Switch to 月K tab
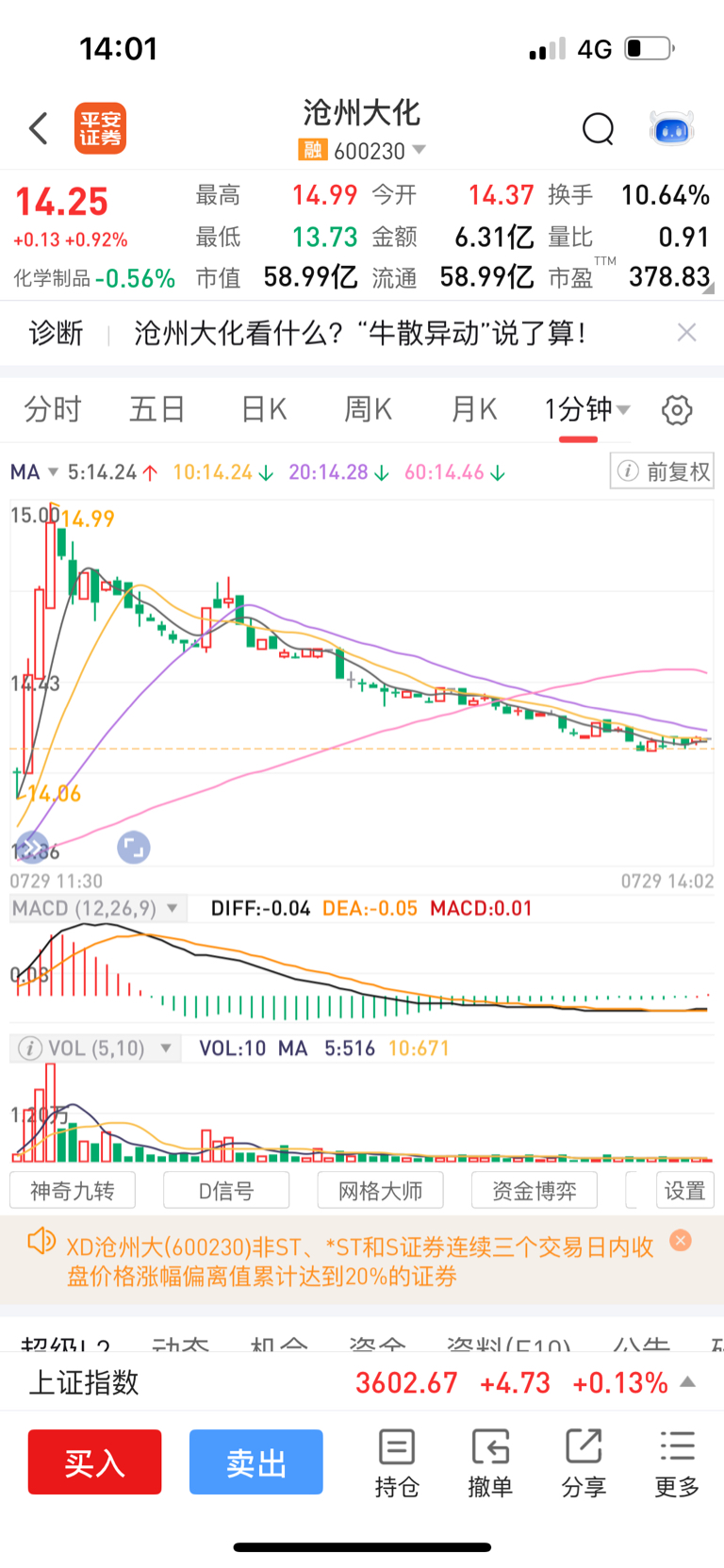Screen dimensions: 724x1568 [474, 410]
